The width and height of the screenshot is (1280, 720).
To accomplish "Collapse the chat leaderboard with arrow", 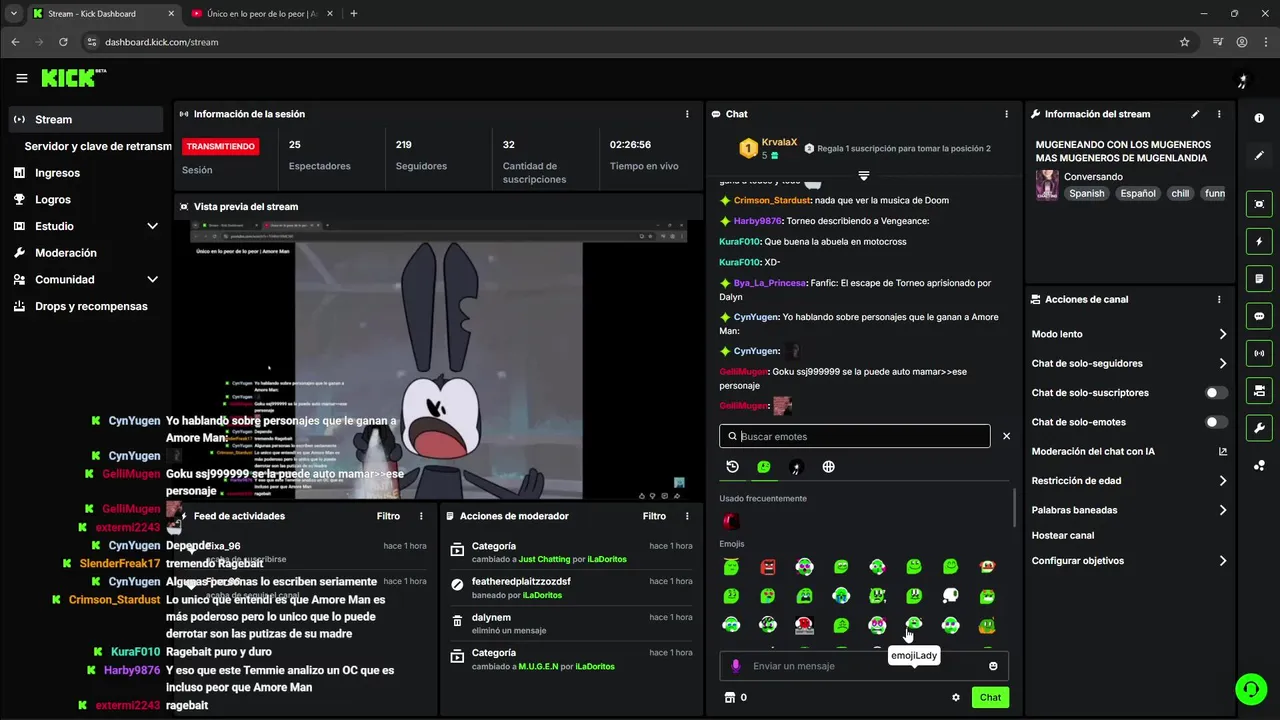I will (864, 175).
